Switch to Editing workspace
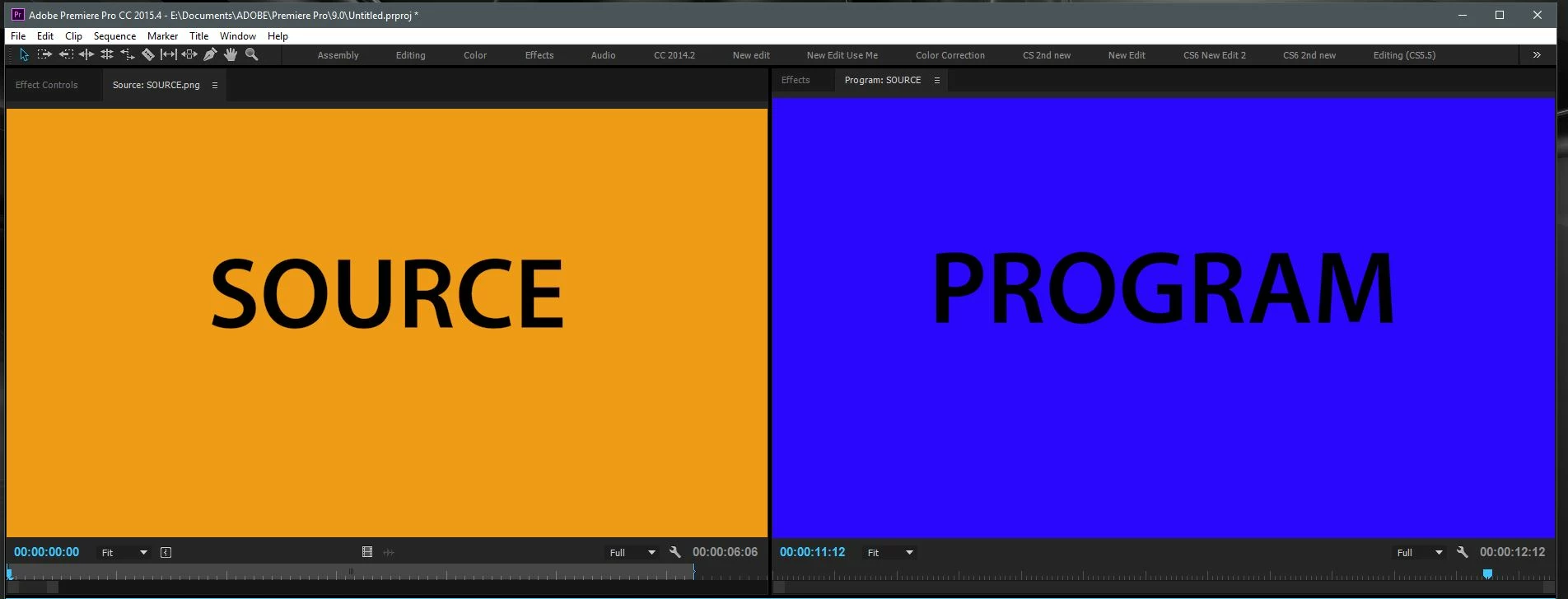Viewport: 1568px width, 599px height. [410, 55]
